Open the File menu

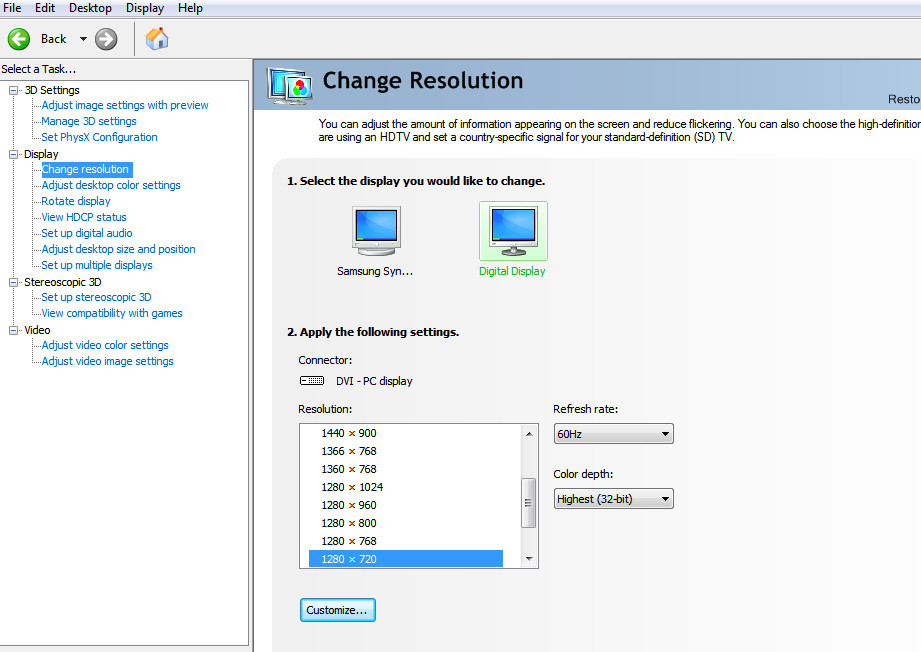point(12,8)
